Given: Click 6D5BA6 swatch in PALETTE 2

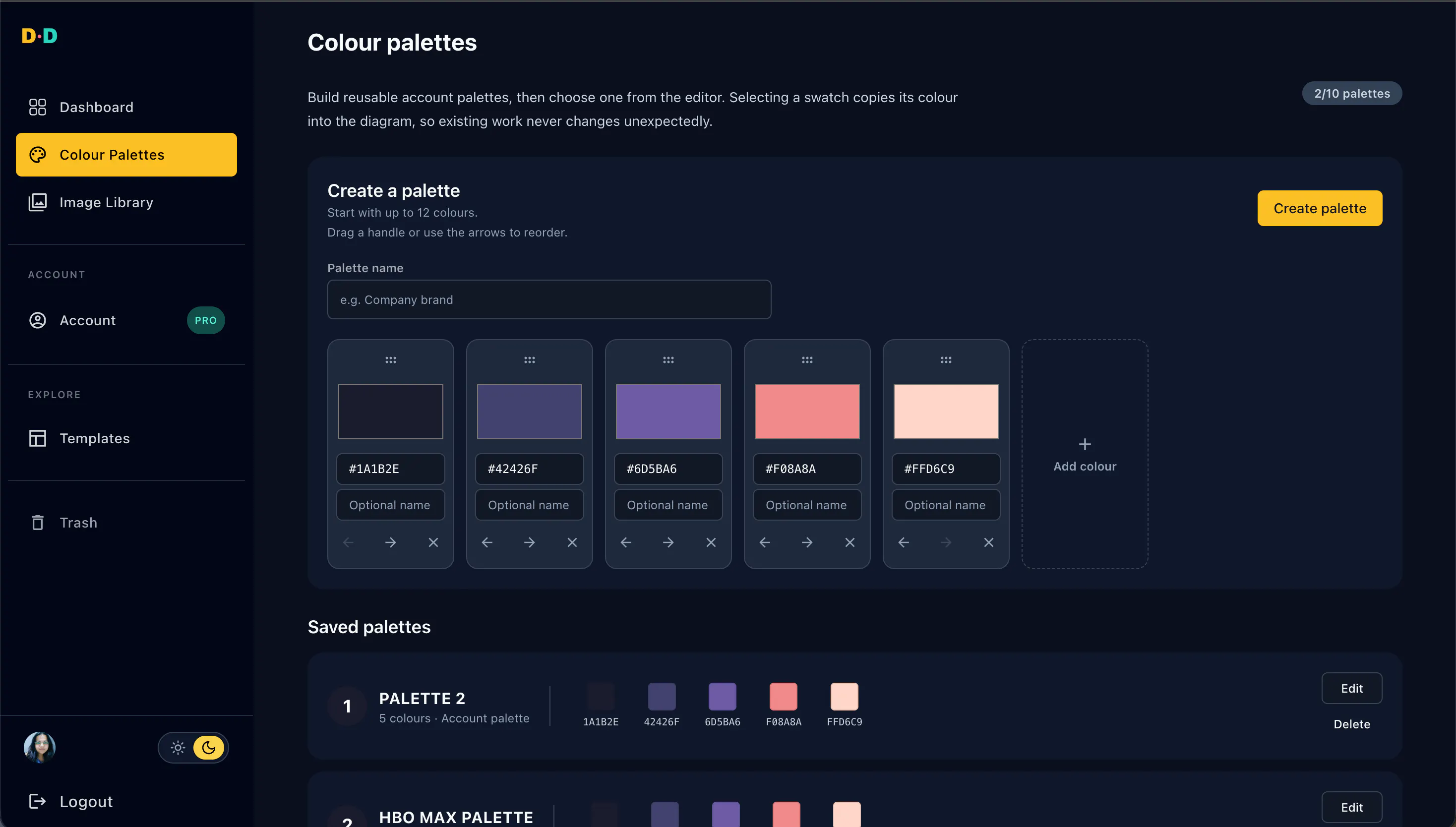Looking at the screenshot, I should click(x=722, y=697).
